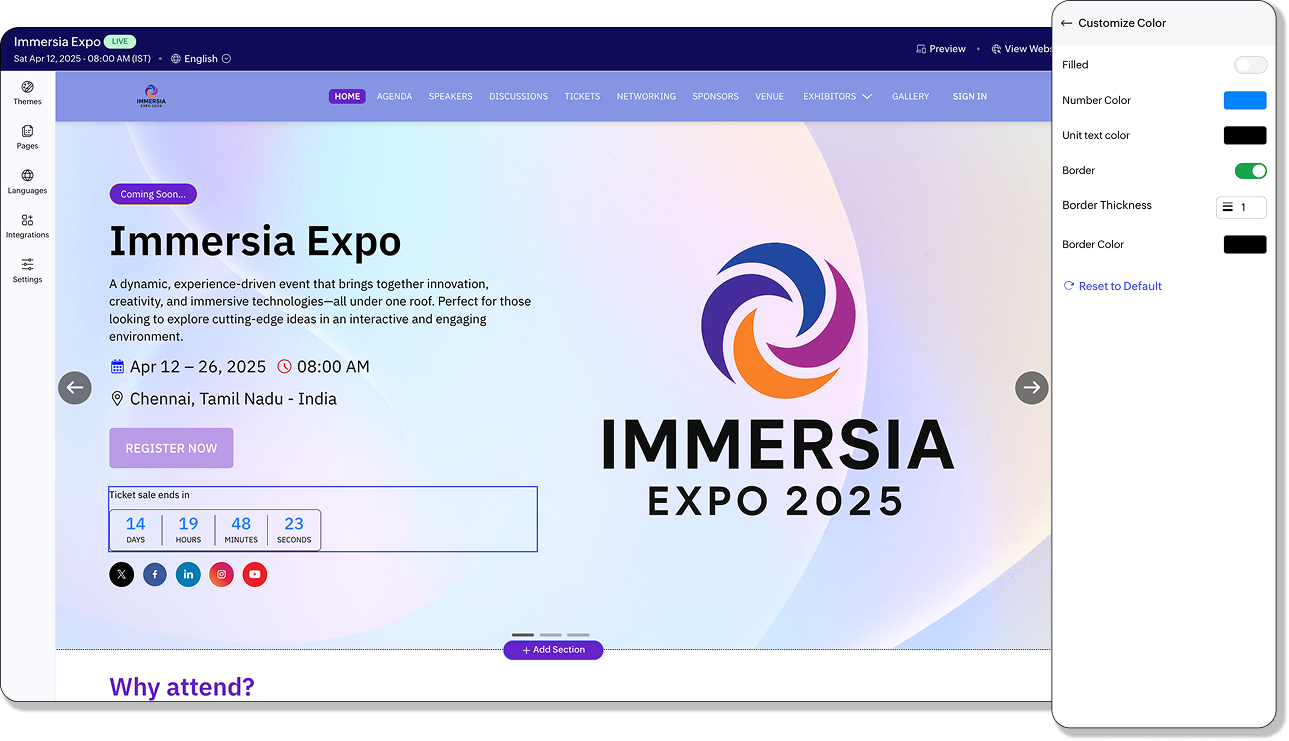Open the Integrations sidebar icon
1289x741 pixels.
(27, 220)
